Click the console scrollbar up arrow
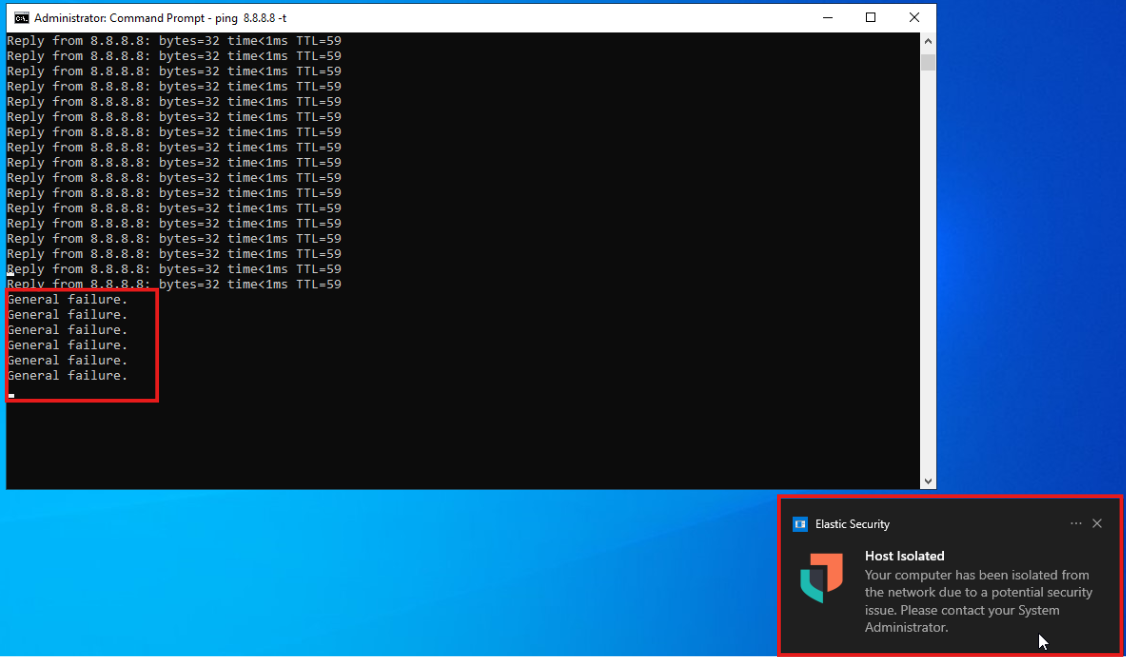Image resolution: width=1126 pixels, height=658 pixels. point(928,42)
